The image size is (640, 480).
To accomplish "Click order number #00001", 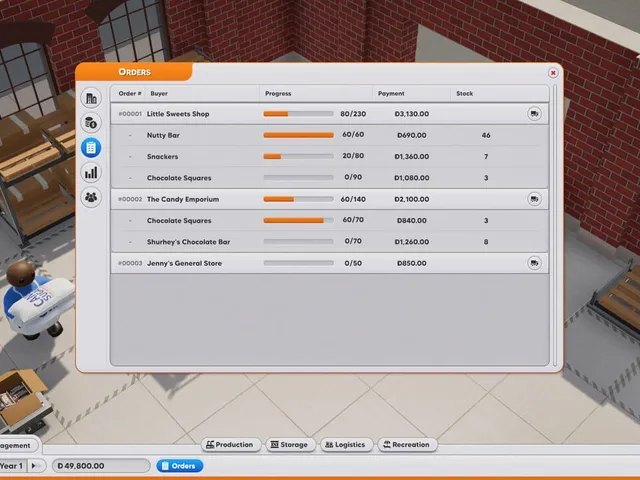I will click(130, 114).
